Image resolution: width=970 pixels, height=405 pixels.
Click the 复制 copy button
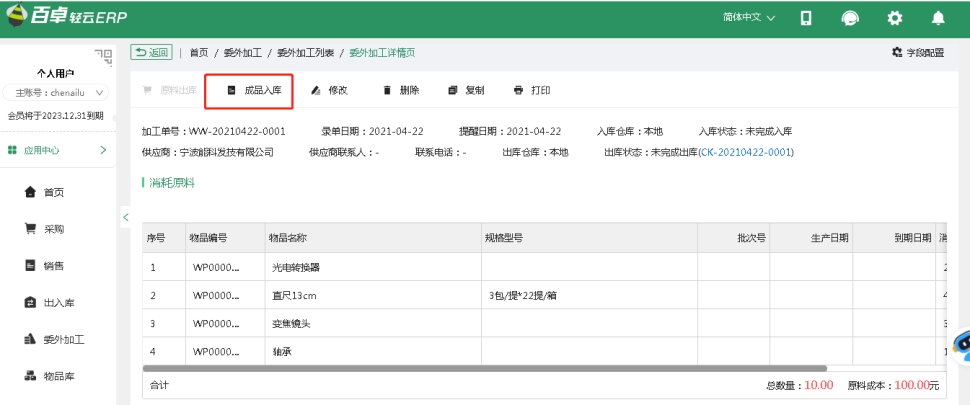coord(466,90)
